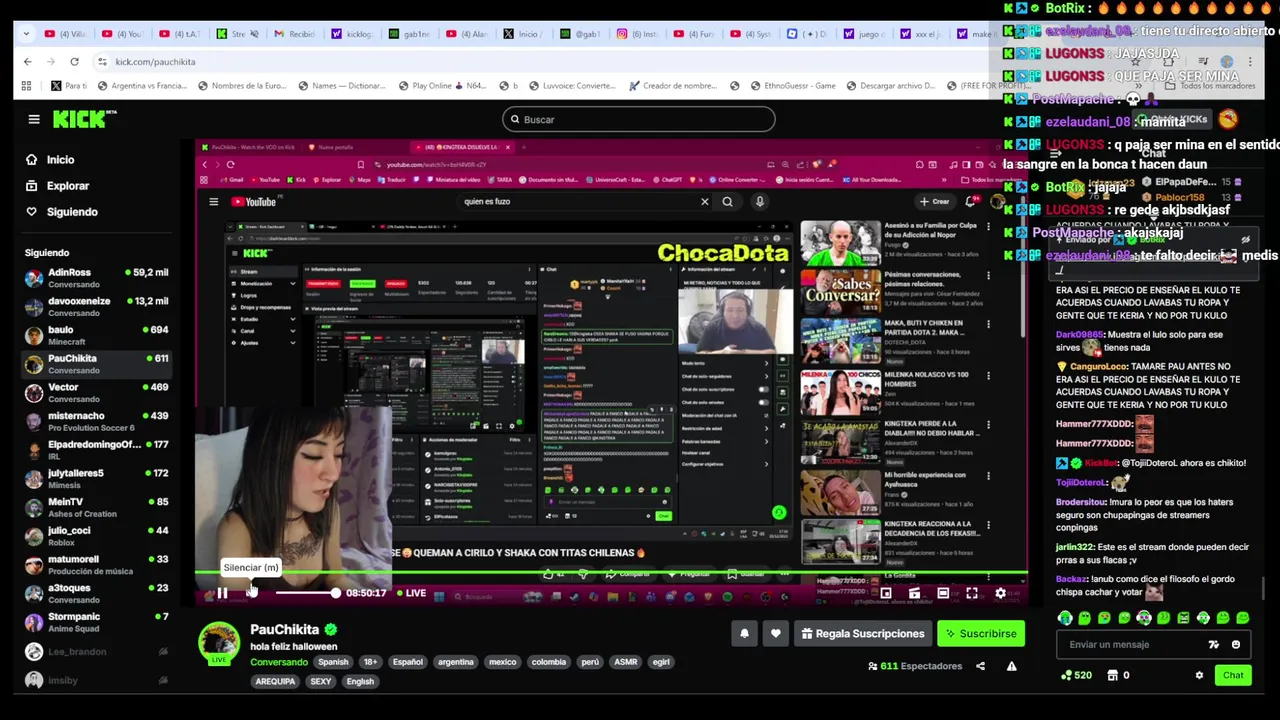Image resolution: width=1280 pixels, height=720 pixels.
Task: Open the 7TV emote menu icon
Action: click(x=1213, y=645)
